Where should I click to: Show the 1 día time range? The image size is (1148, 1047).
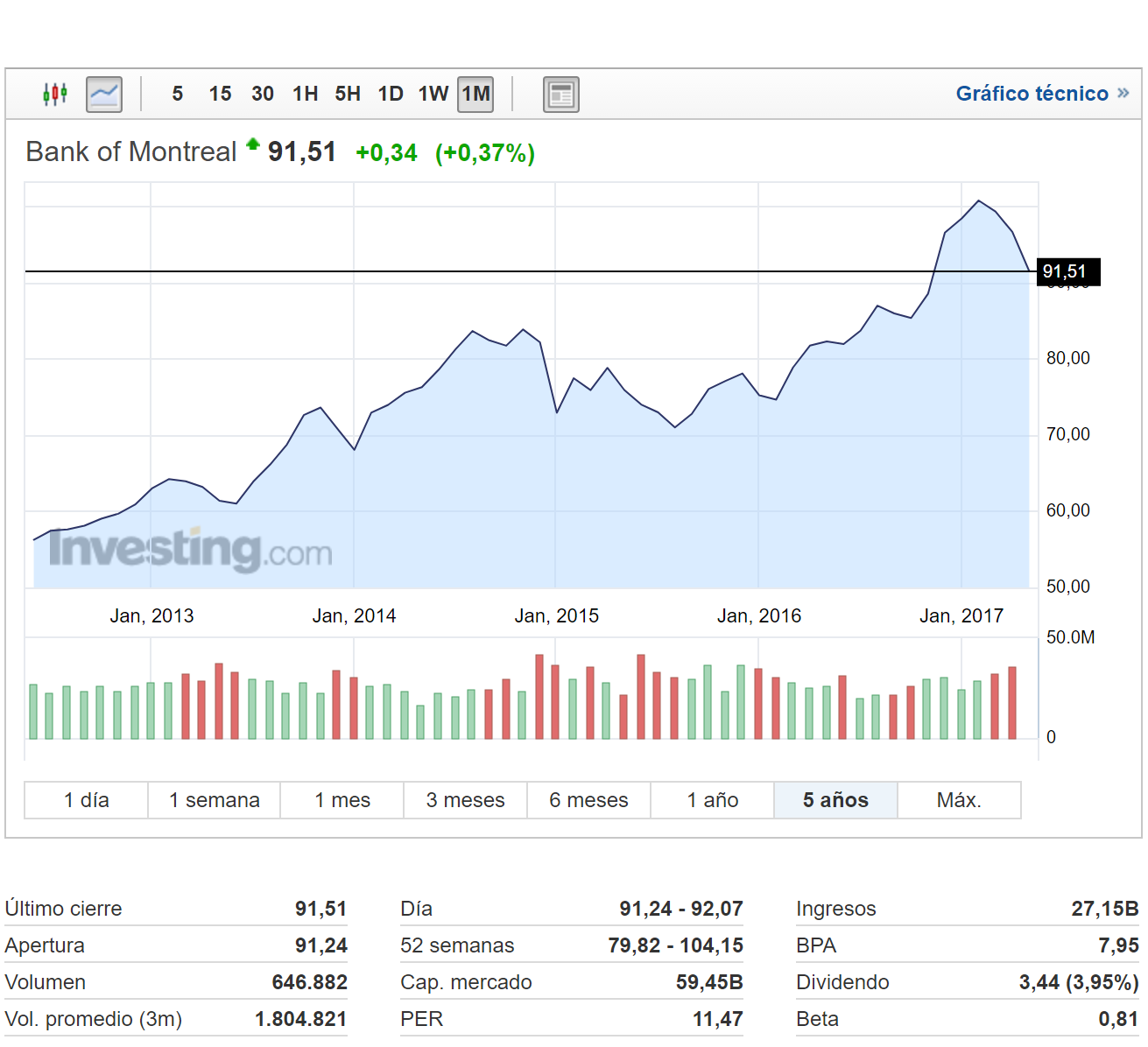[x=87, y=800]
